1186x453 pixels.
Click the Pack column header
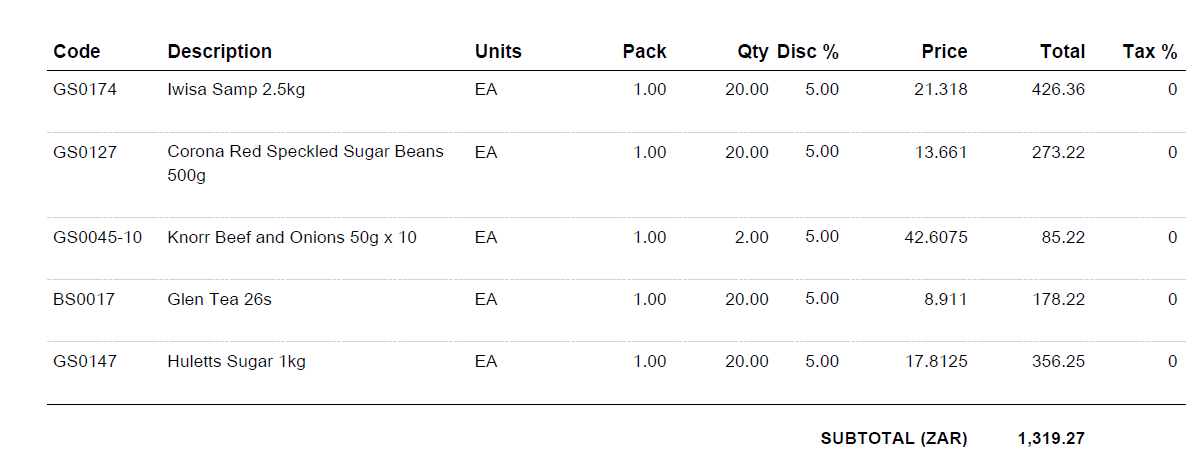[644, 52]
